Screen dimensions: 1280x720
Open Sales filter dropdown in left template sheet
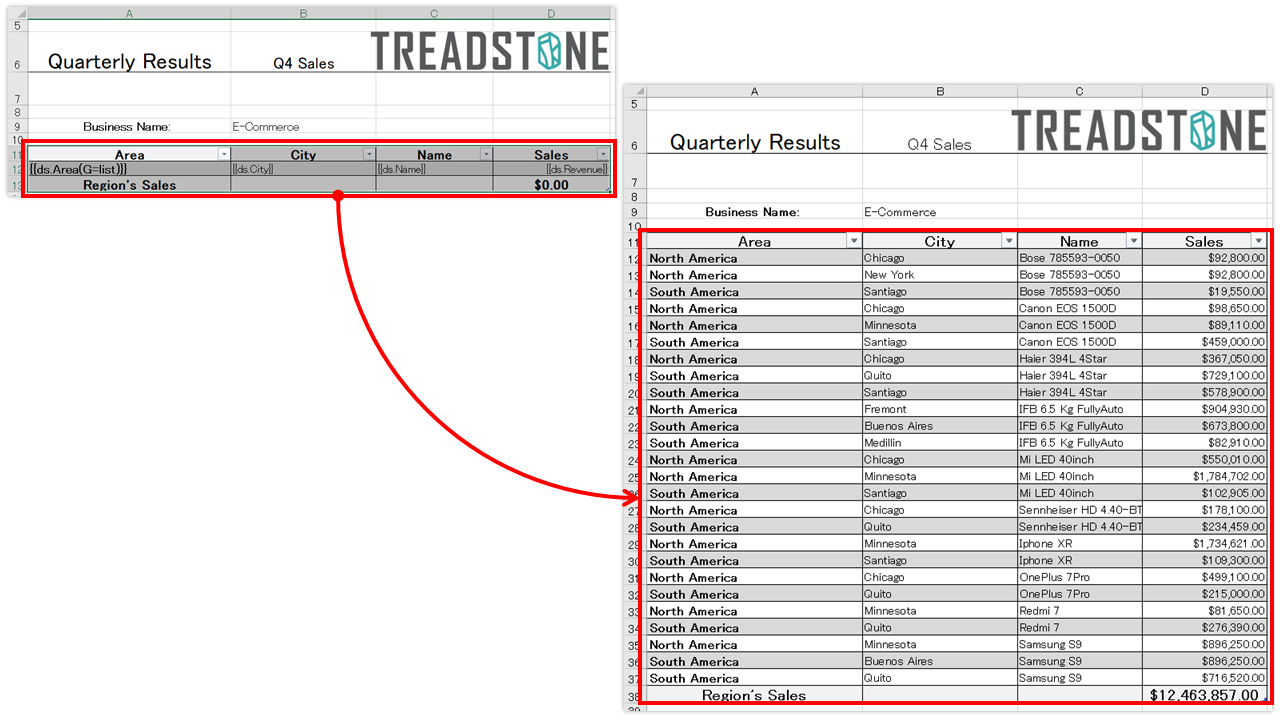tap(603, 154)
